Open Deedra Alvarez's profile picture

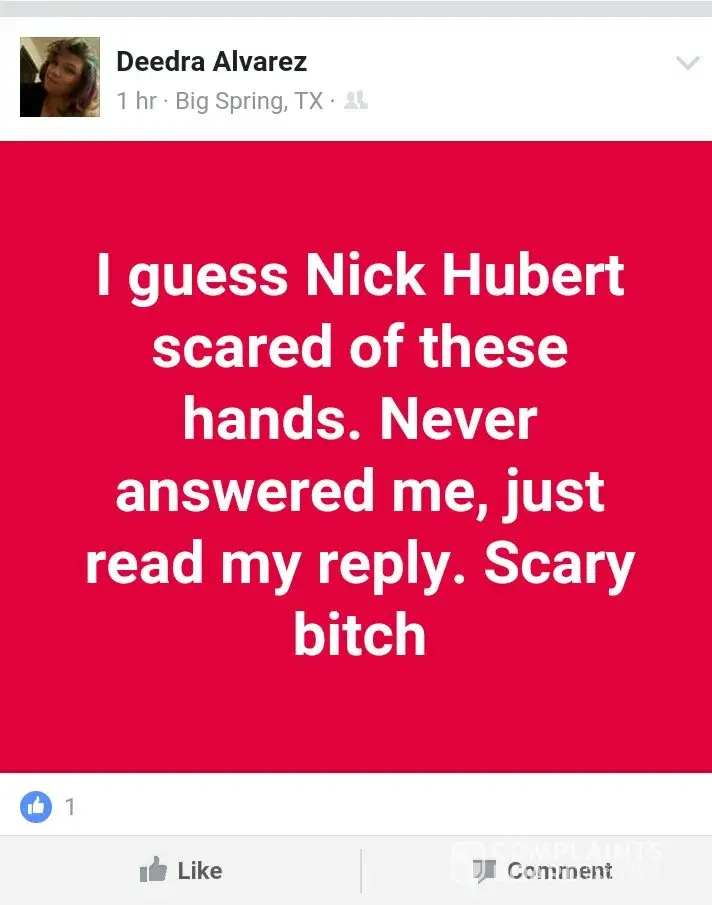pyautogui.click(x=60, y=77)
